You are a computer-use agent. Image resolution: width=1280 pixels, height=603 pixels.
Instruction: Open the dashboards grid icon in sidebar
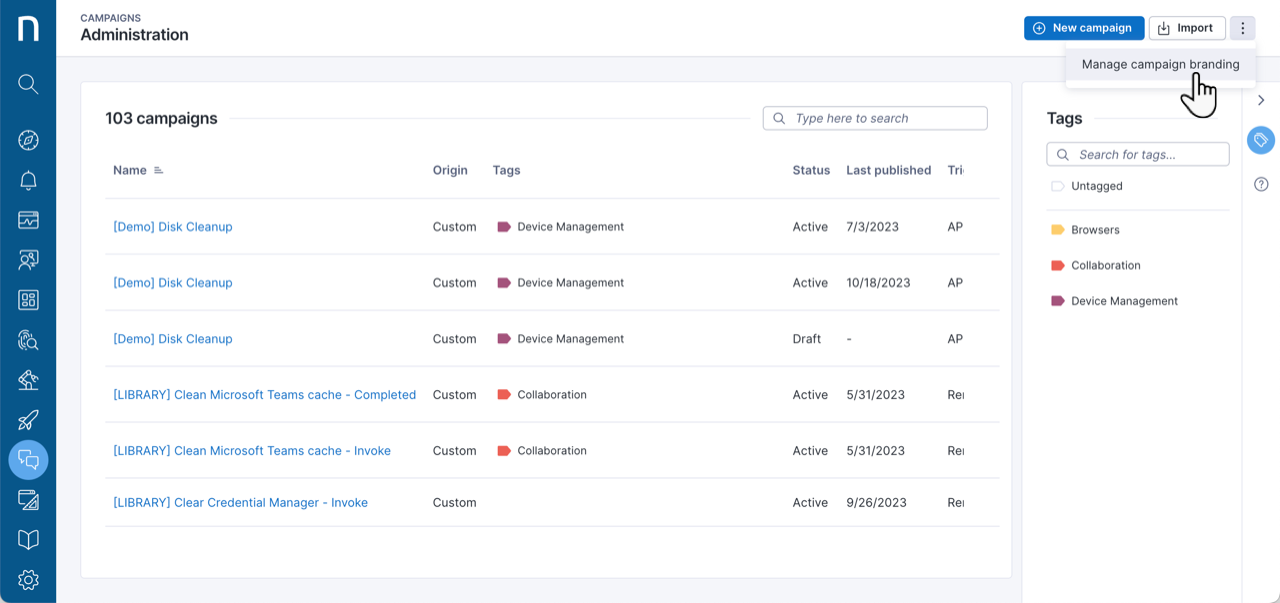(28, 300)
